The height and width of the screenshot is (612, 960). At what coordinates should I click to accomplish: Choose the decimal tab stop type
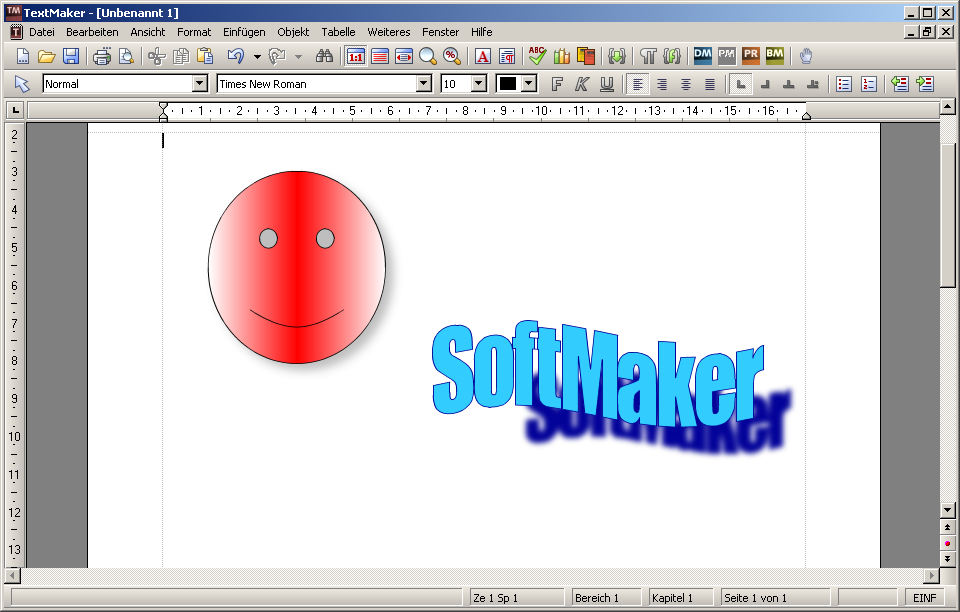click(812, 84)
